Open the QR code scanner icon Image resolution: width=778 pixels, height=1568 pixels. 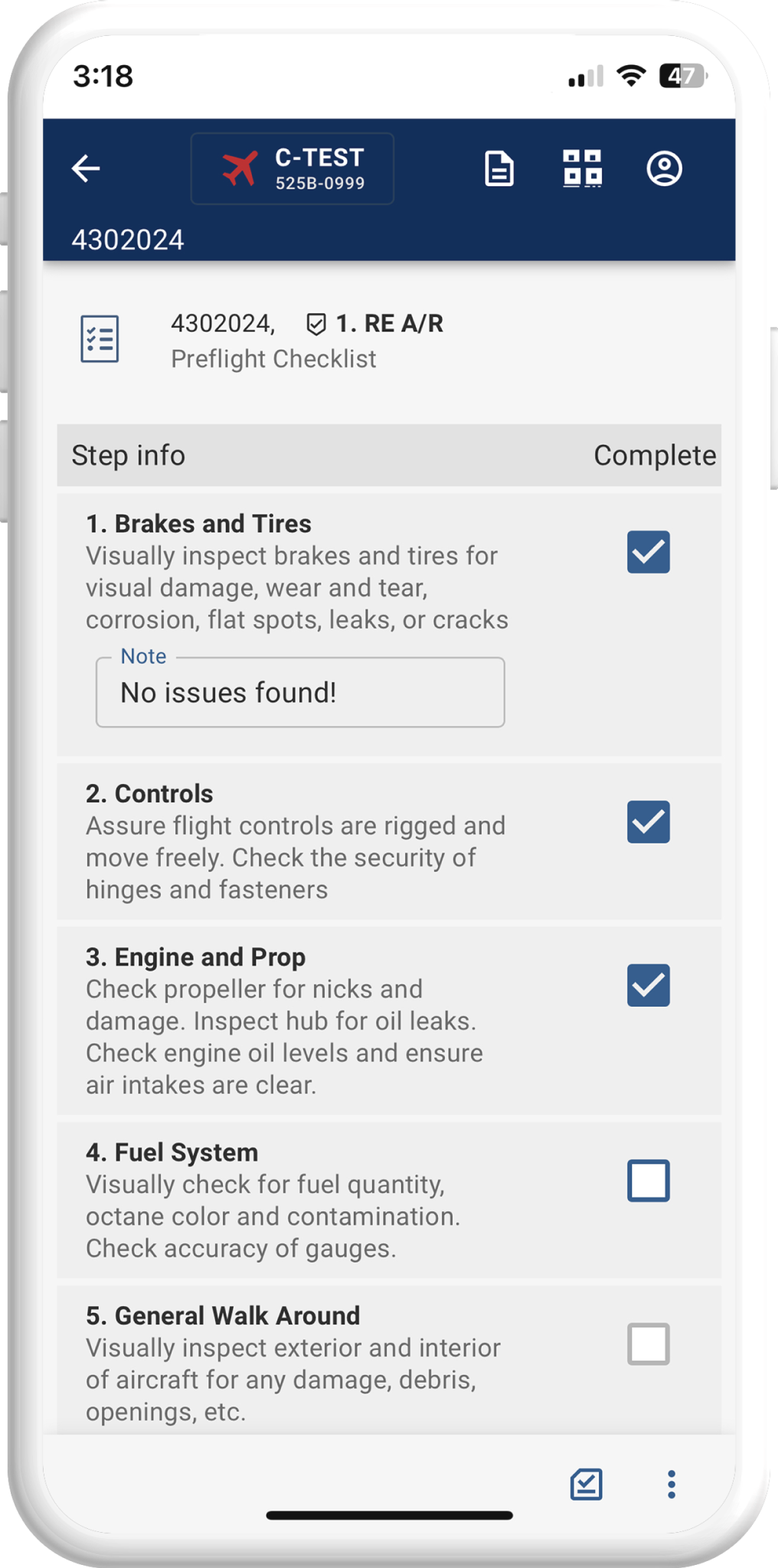pos(582,168)
